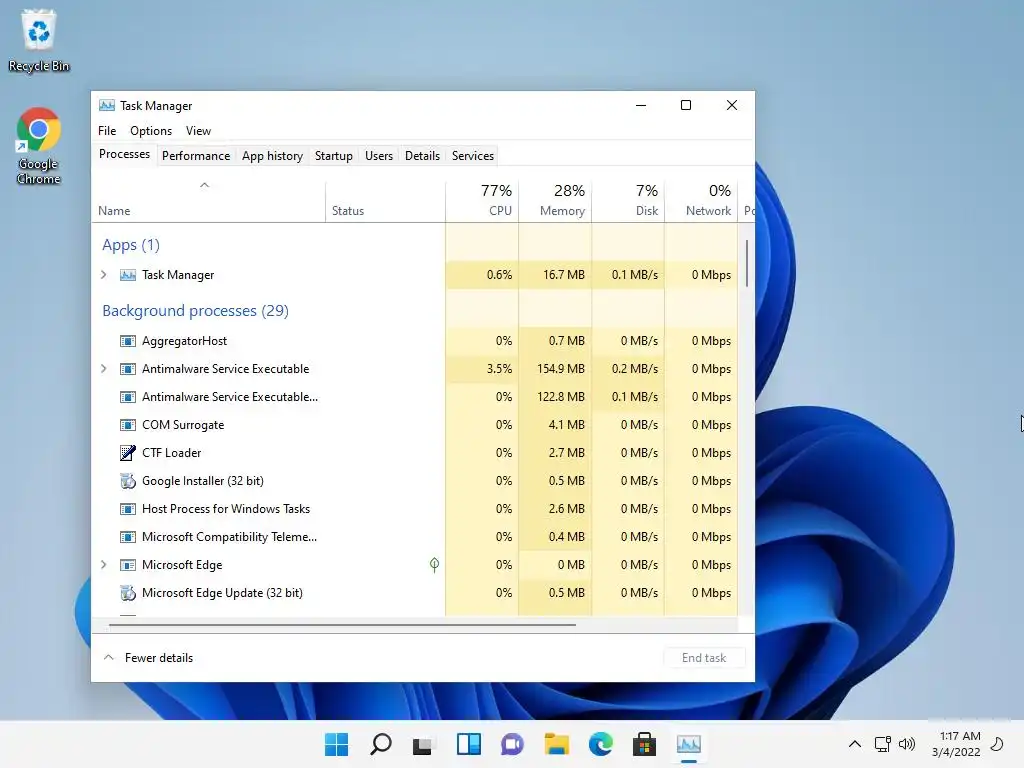This screenshot has height=768, width=1024.
Task: Sort by CPU usage column header
Action: [482, 202]
